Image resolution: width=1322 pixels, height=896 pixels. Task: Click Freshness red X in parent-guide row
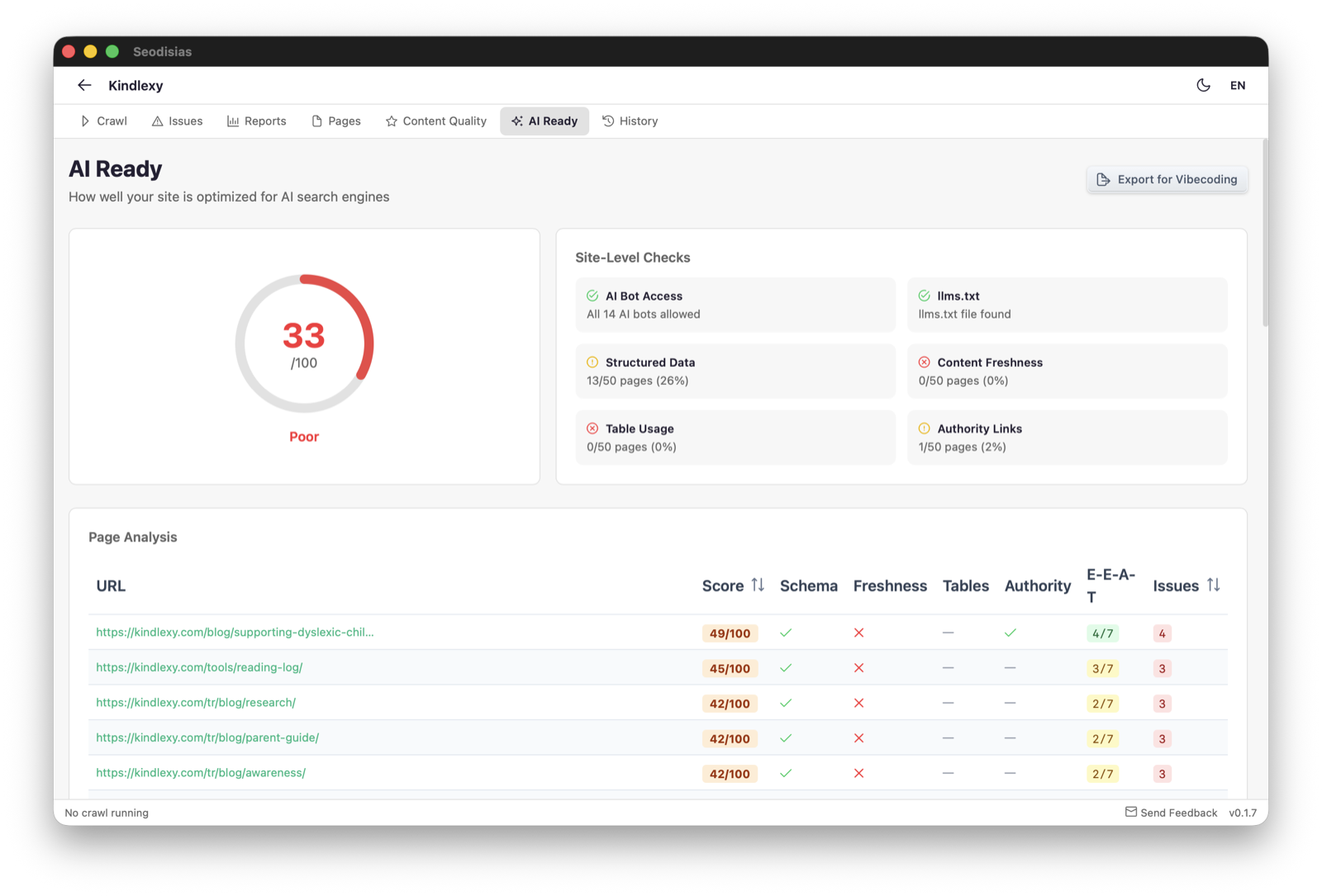coord(859,738)
